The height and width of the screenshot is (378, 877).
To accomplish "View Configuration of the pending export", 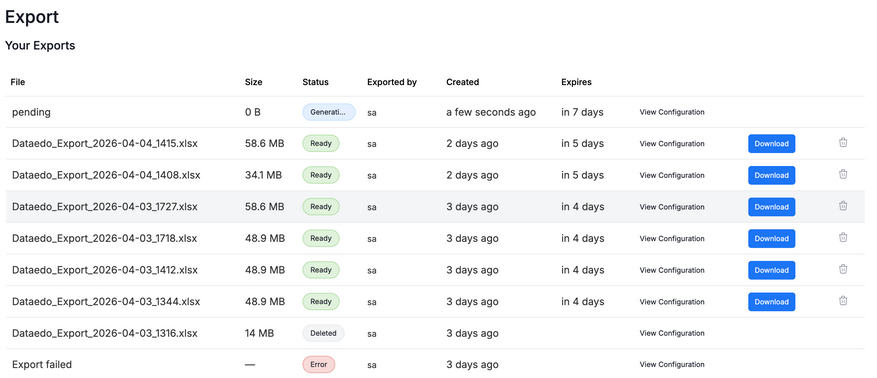I will click(672, 112).
